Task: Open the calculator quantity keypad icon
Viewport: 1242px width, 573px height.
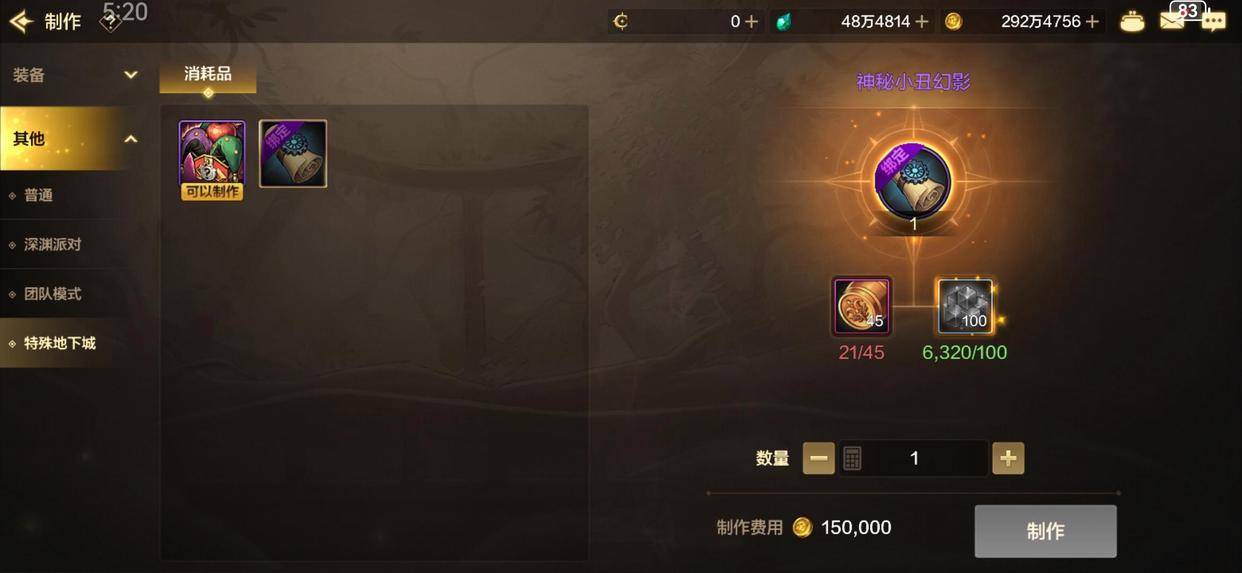Action: click(x=852, y=458)
